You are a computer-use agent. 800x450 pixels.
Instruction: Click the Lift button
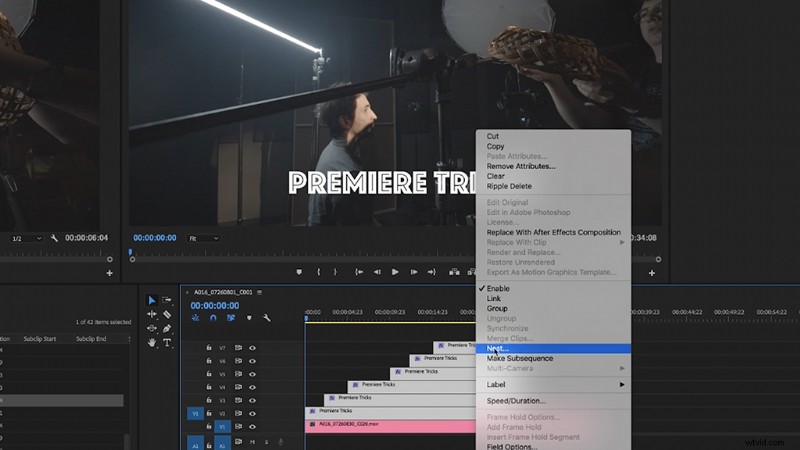(454, 272)
